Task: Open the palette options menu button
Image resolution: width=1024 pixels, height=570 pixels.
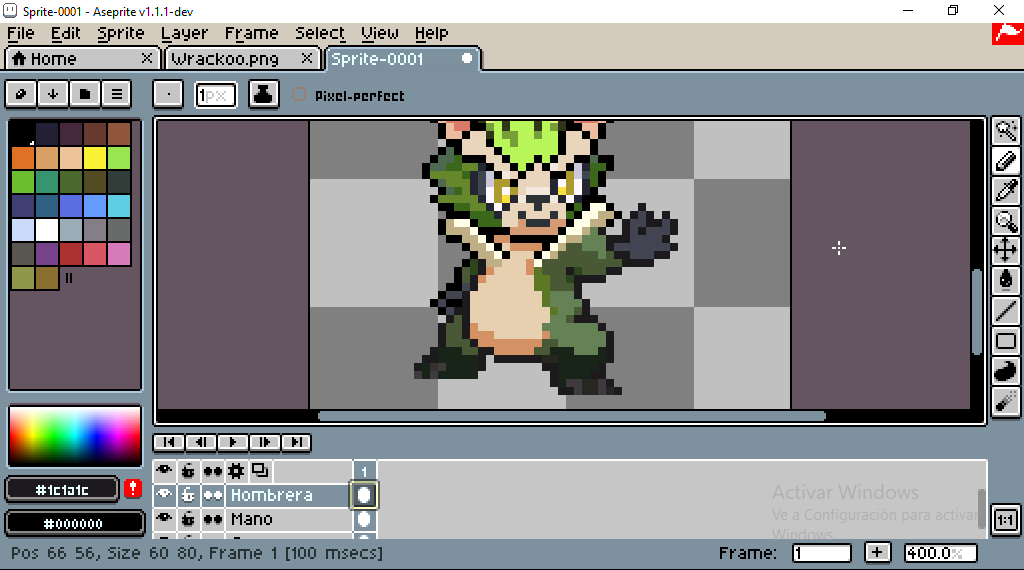Action: 117,94
